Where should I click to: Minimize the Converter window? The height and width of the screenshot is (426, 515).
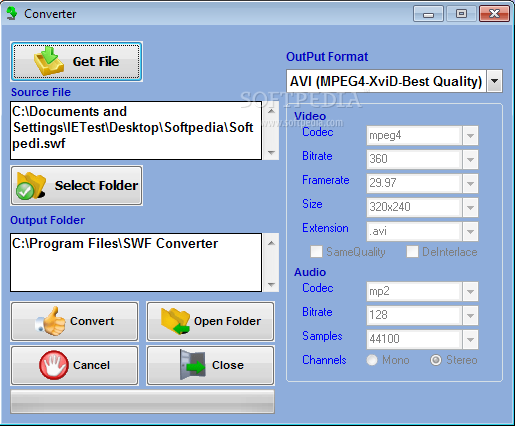click(428, 14)
